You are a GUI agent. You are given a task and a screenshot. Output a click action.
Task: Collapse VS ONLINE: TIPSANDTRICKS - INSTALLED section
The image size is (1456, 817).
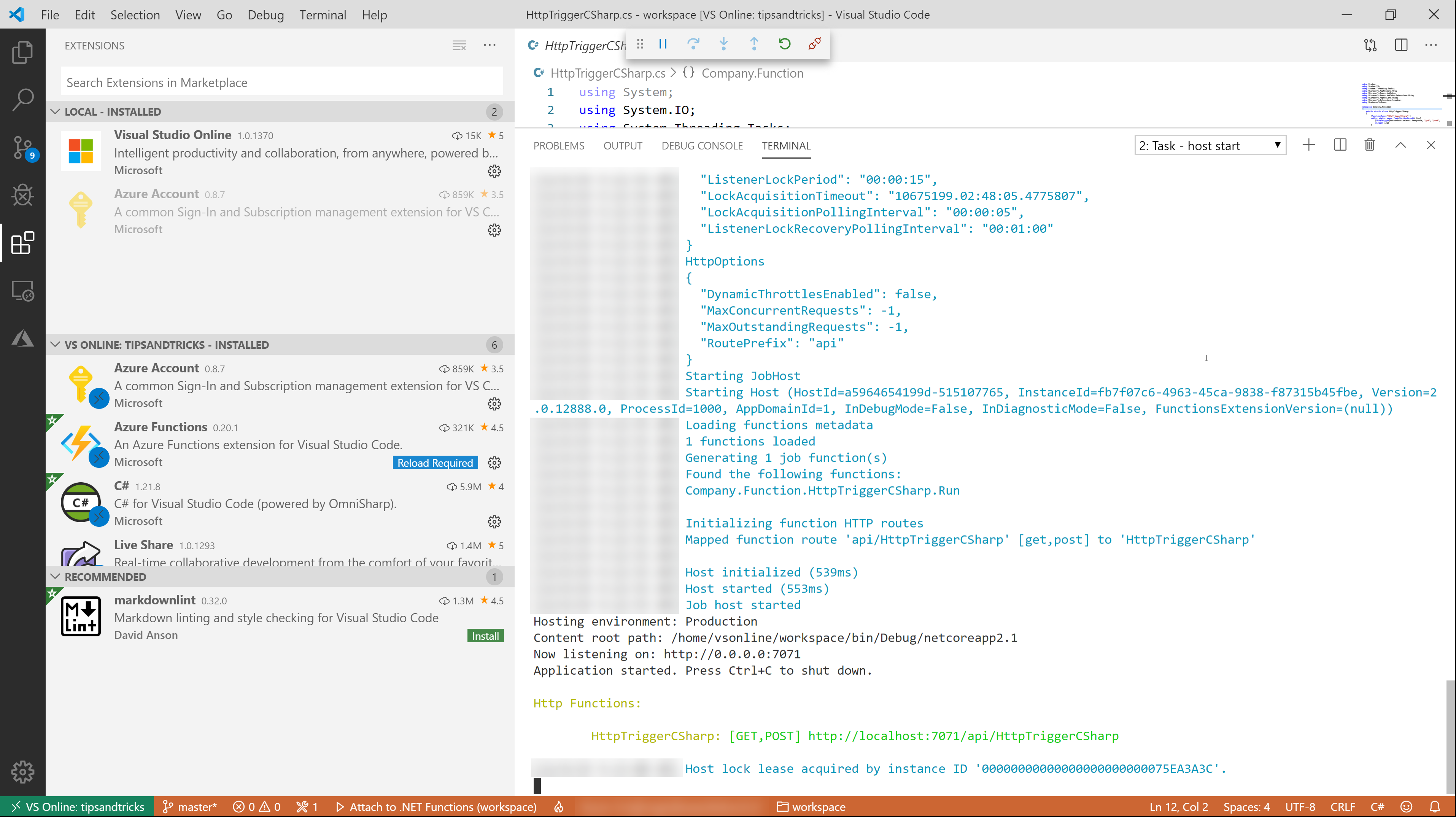[280, 345]
